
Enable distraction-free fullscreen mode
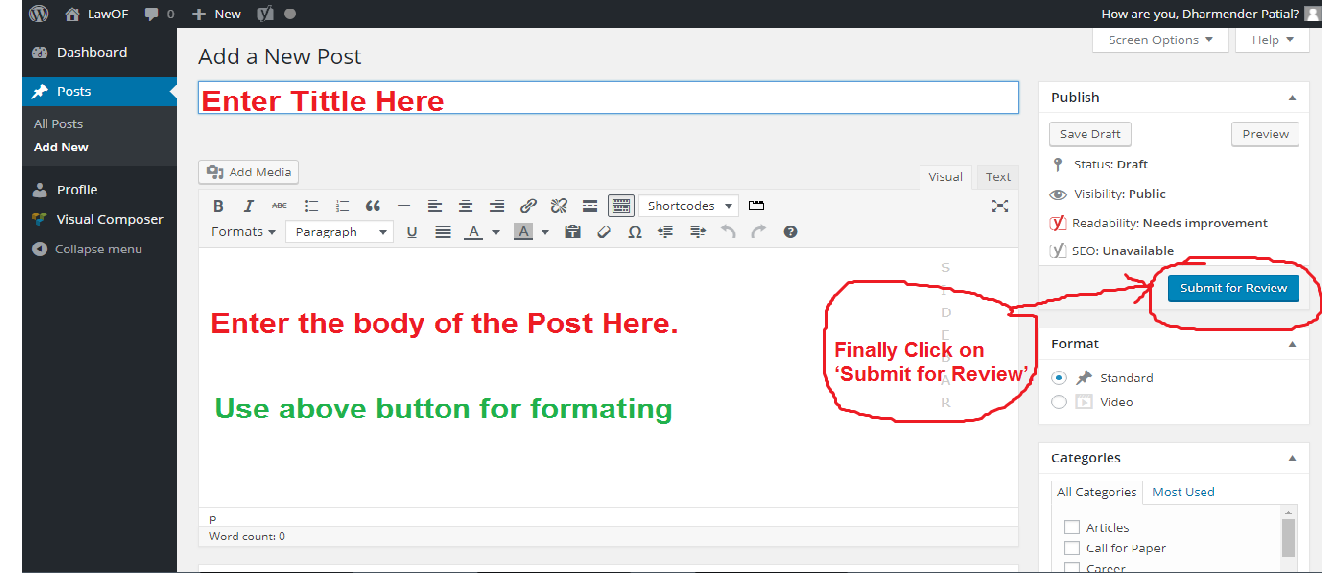(999, 206)
